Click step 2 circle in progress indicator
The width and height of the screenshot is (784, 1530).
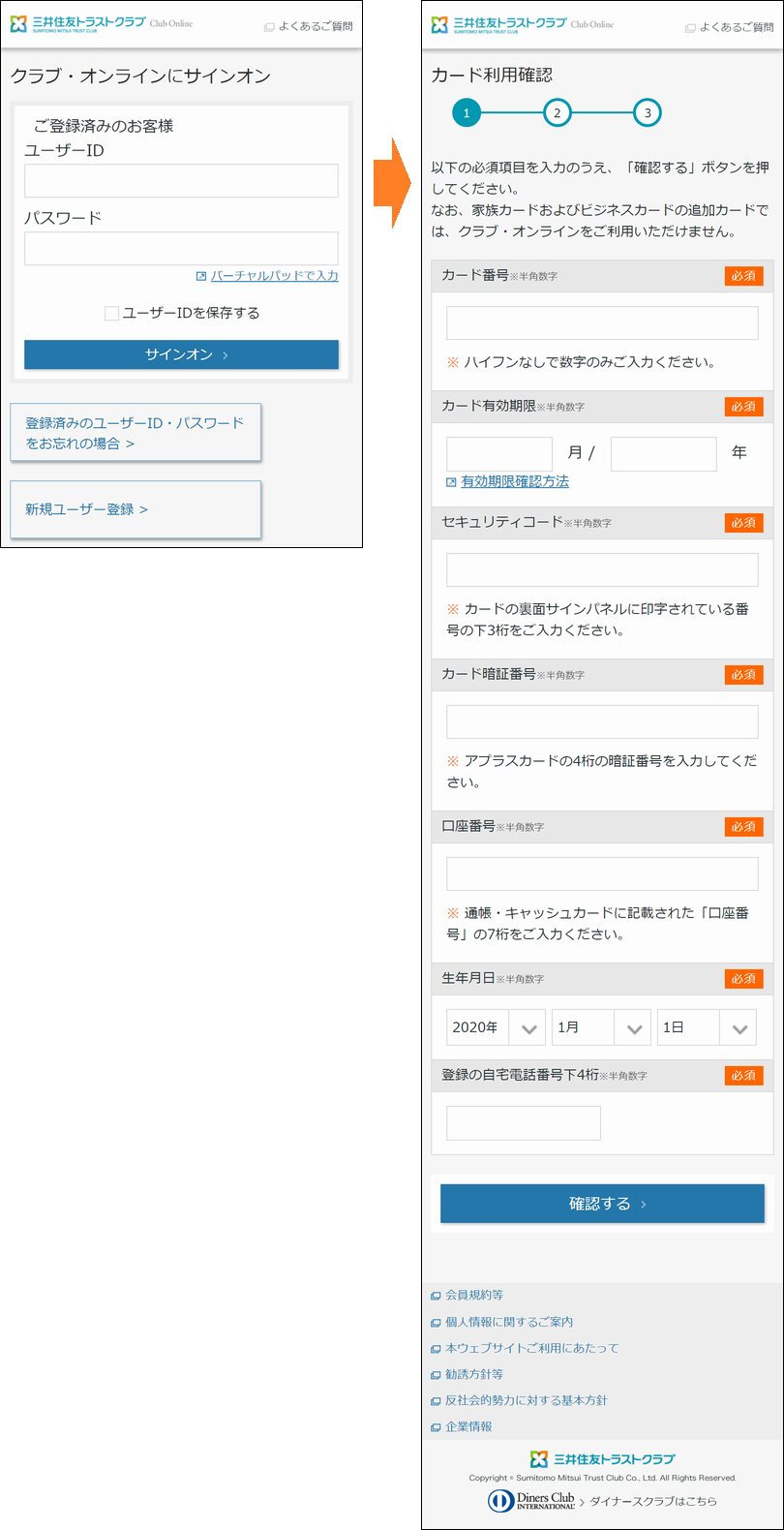tap(557, 113)
